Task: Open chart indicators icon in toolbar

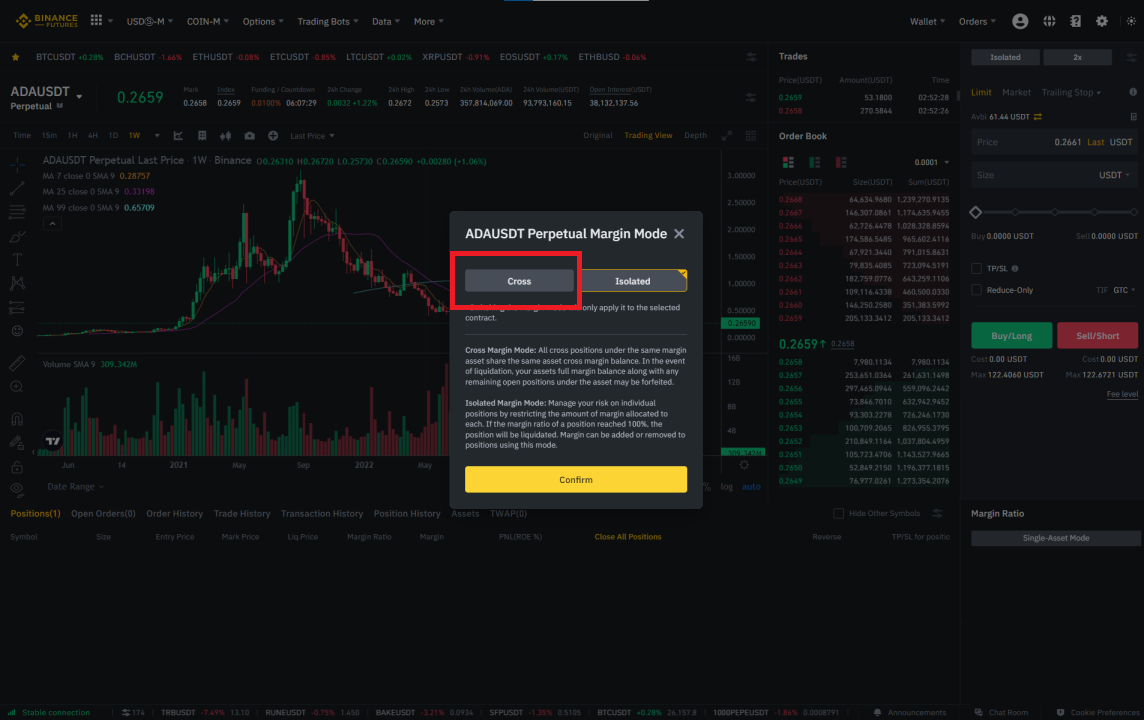Action: point(178,136)
